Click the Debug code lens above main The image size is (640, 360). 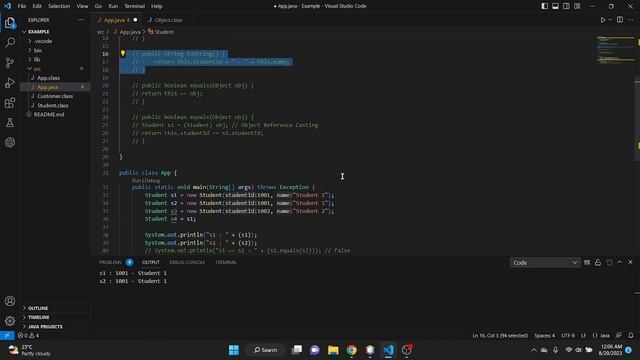152,180
